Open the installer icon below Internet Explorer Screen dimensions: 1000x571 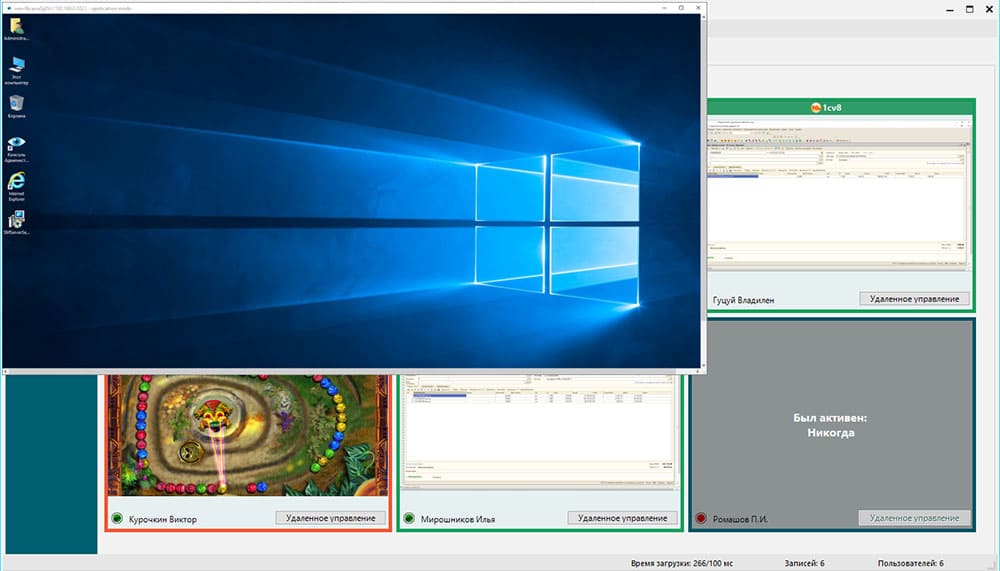point(17,221)
